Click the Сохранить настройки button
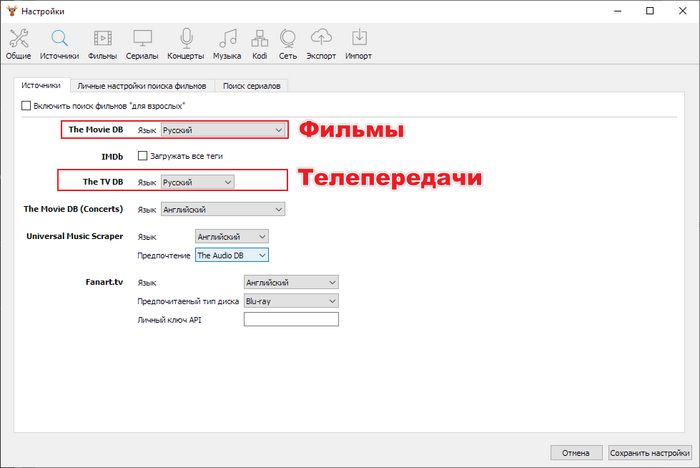Viewport: 700px width, 468px height. (650, 452)
